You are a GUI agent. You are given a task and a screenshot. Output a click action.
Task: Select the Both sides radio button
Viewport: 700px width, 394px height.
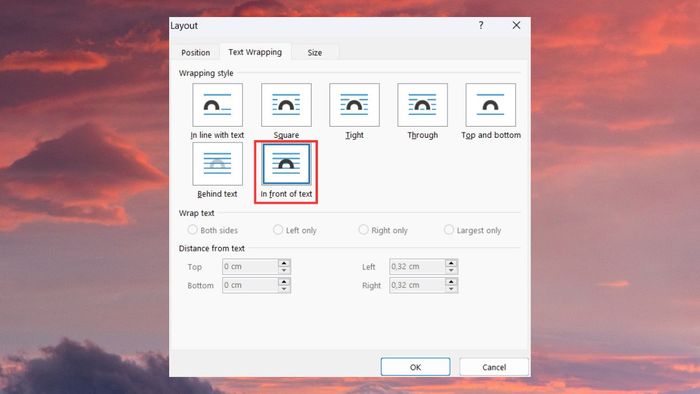(192, 230)
